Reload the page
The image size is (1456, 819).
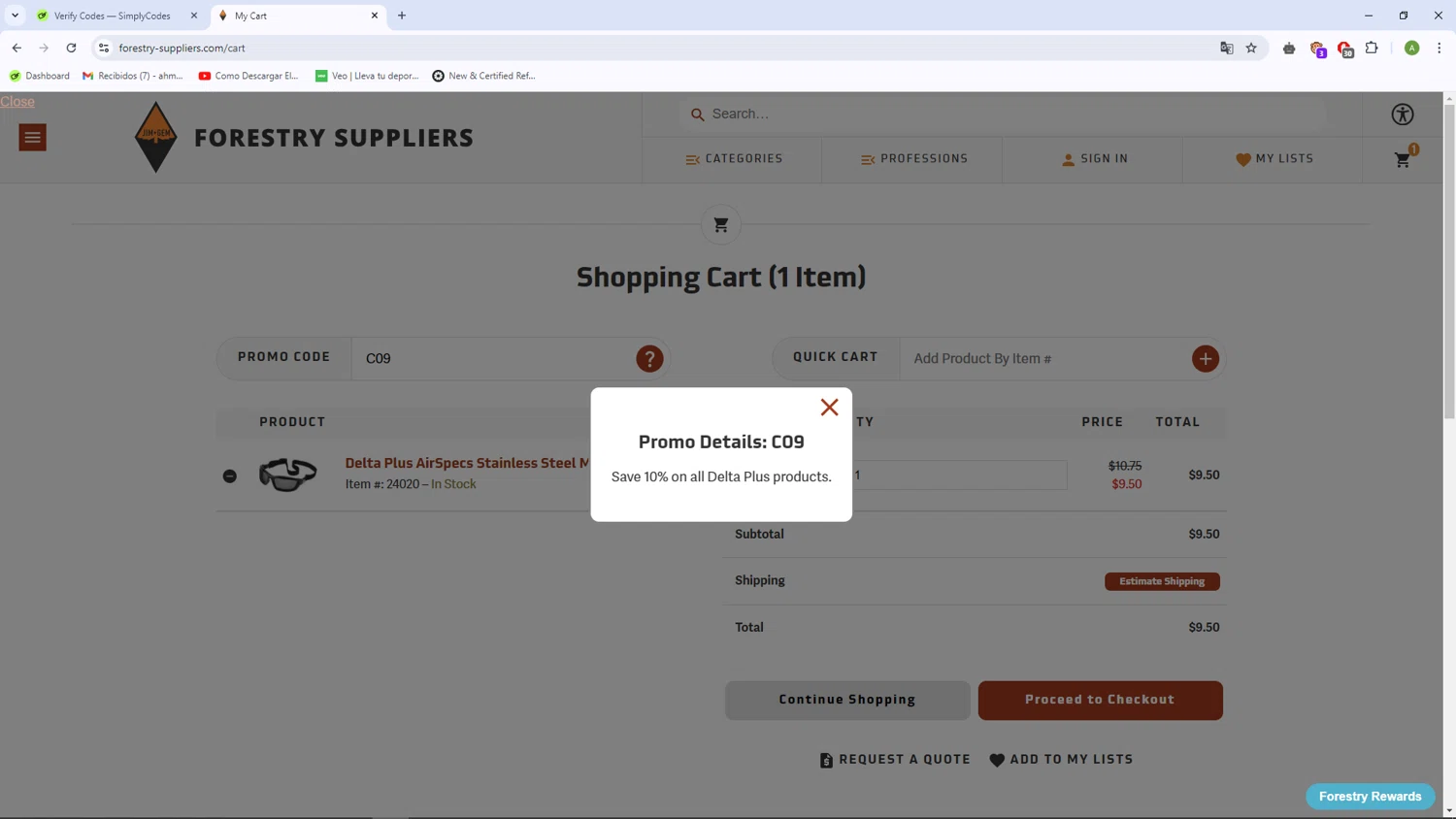pos(71,48)
